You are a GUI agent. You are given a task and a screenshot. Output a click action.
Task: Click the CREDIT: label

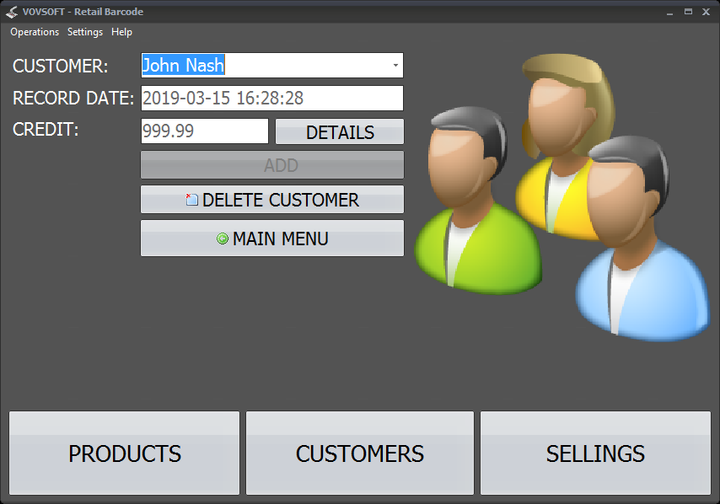pos(45,129)
